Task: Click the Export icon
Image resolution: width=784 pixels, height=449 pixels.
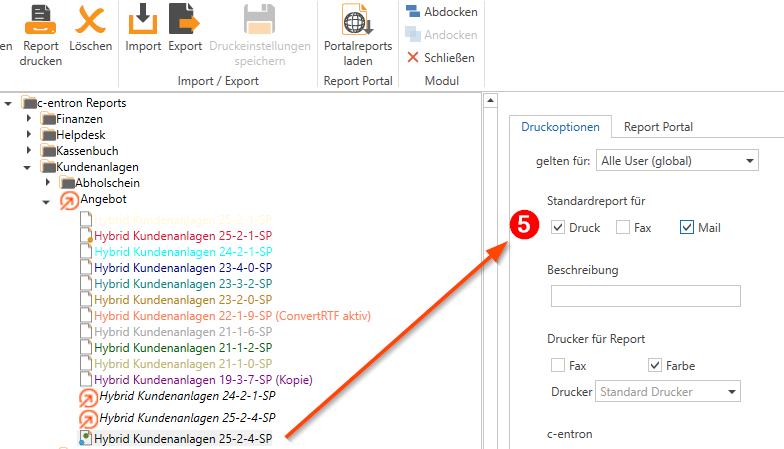Action: (x=184, y=19)
